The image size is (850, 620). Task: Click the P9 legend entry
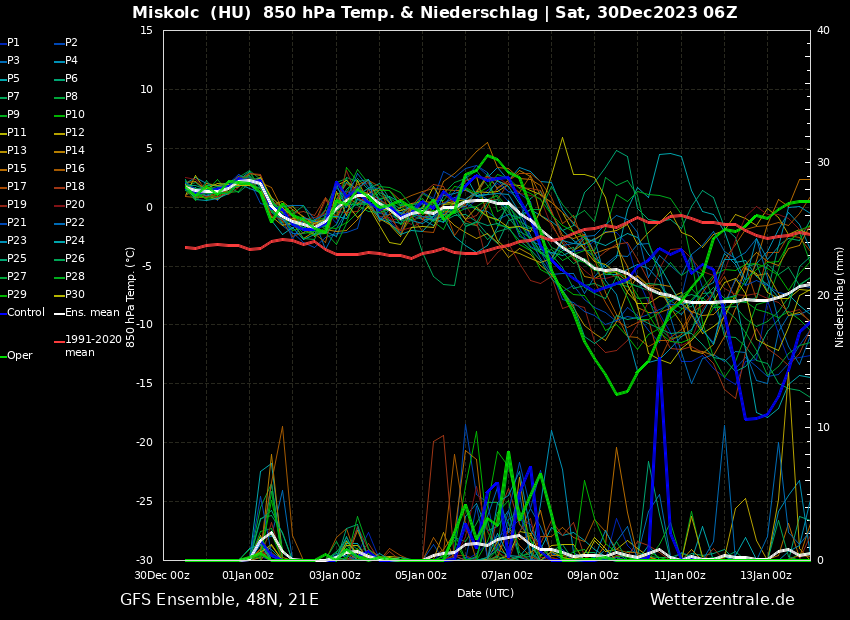click(x=13, y=115)
